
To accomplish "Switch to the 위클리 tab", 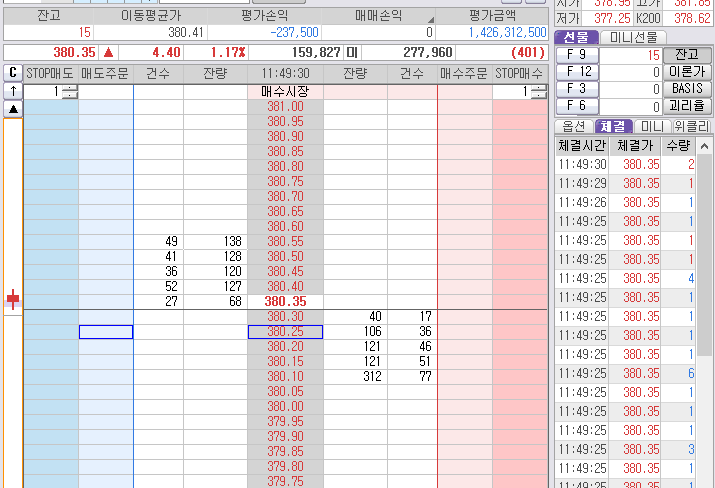I will [692, 126].
